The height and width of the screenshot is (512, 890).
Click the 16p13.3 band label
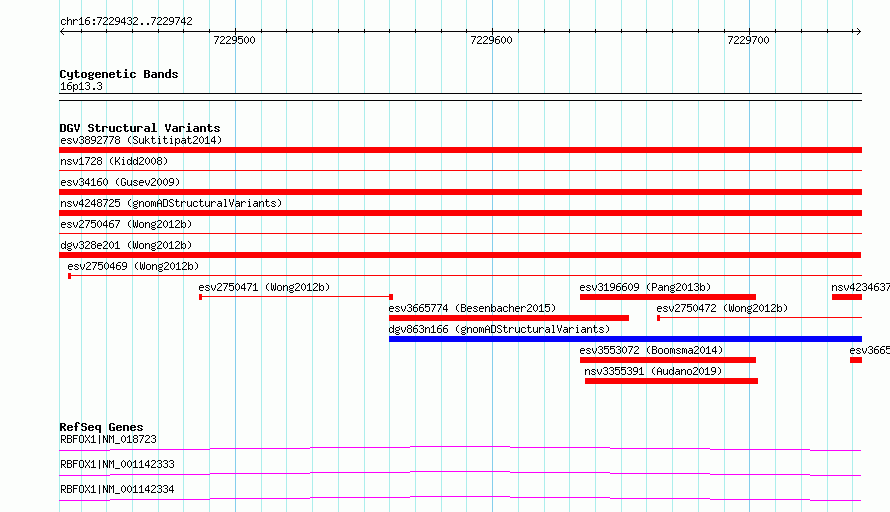[x=81, y=86]
